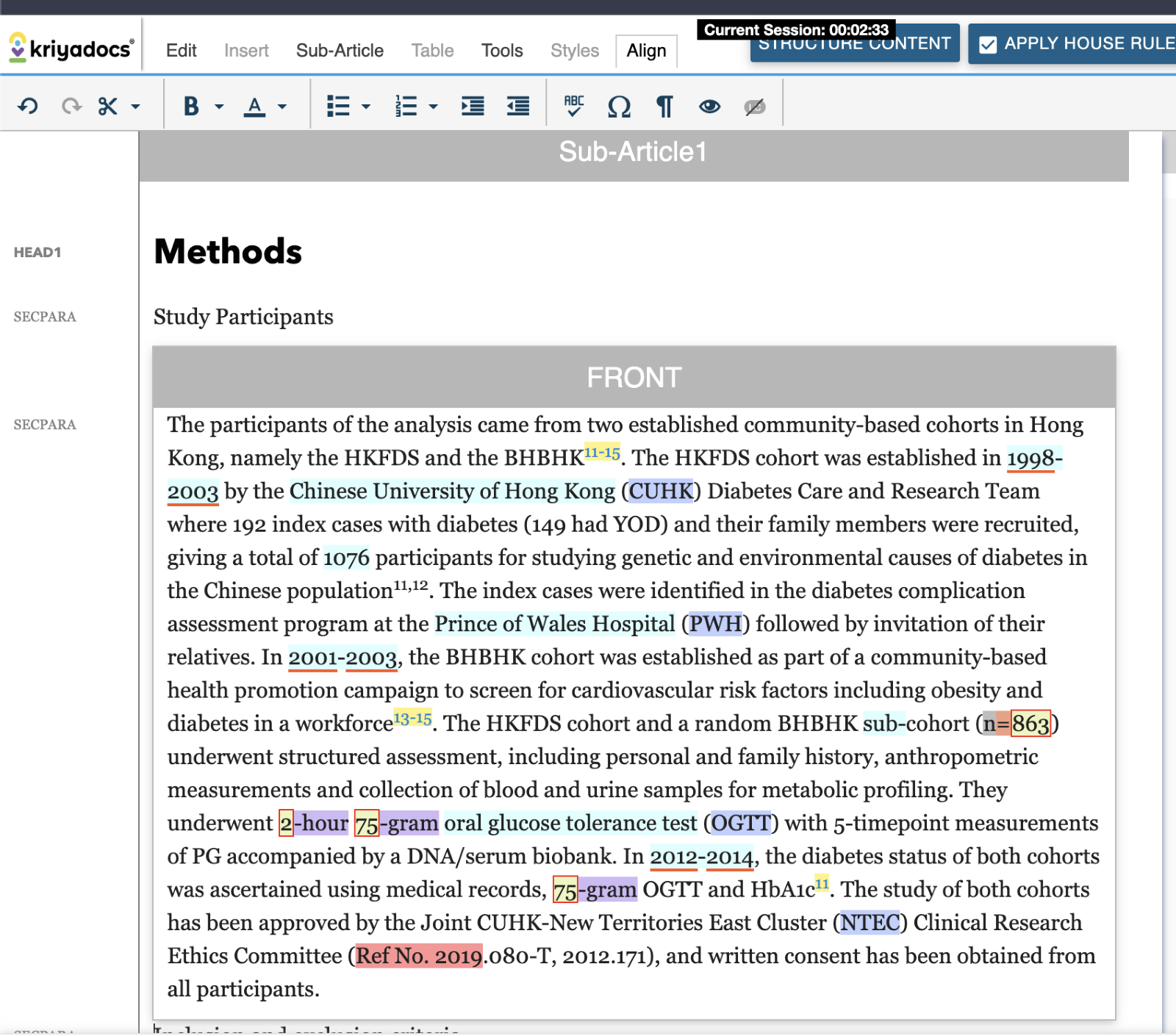Open the Tools menu
The height and width of the screenshot is (1036, 1176).
coord(502,51)
